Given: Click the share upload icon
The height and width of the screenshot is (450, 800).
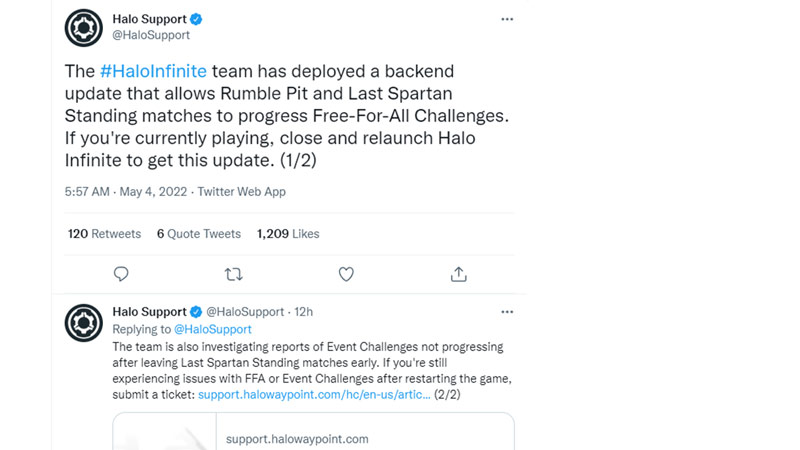Looking at the screenshot, I should [x=459, y=274].
